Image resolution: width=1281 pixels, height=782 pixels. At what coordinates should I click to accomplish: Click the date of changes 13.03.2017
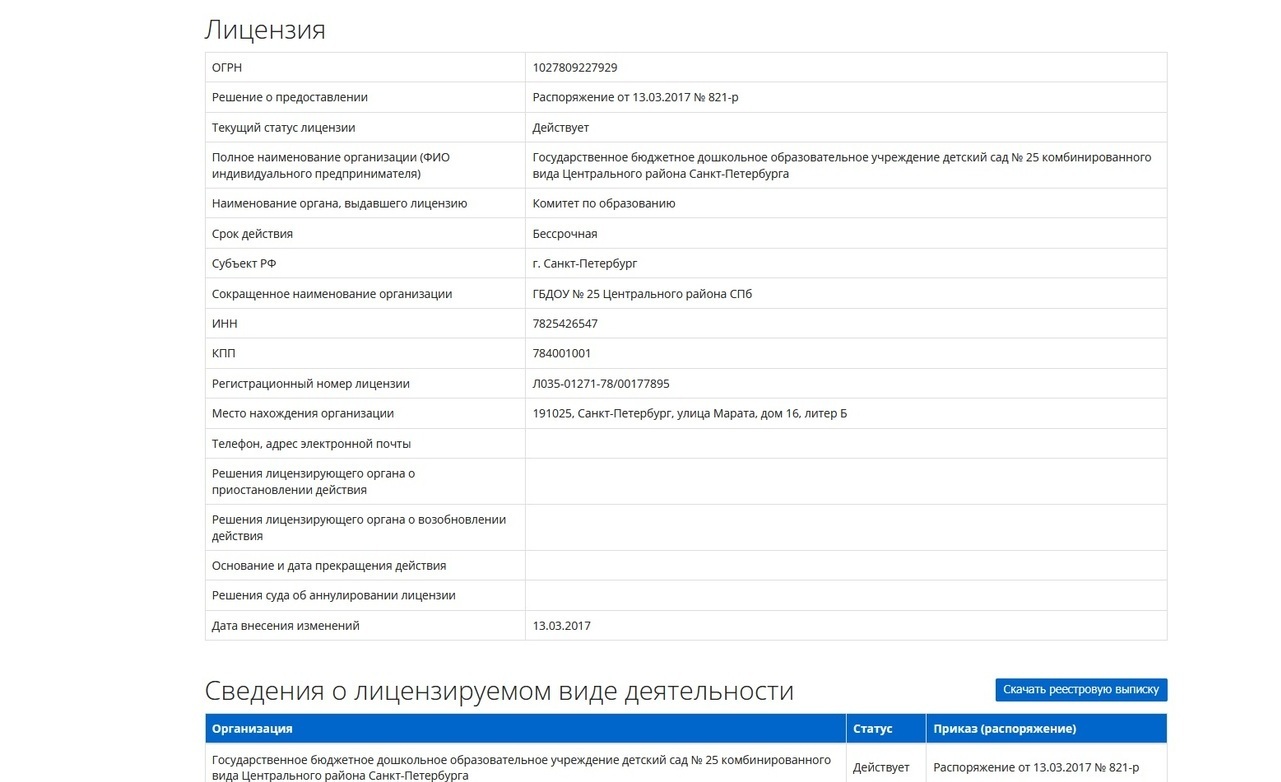(x=561, y=625)
